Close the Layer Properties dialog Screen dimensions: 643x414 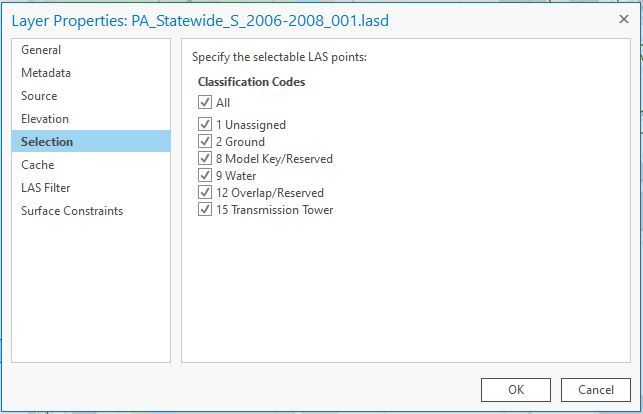tap(624, 19)
